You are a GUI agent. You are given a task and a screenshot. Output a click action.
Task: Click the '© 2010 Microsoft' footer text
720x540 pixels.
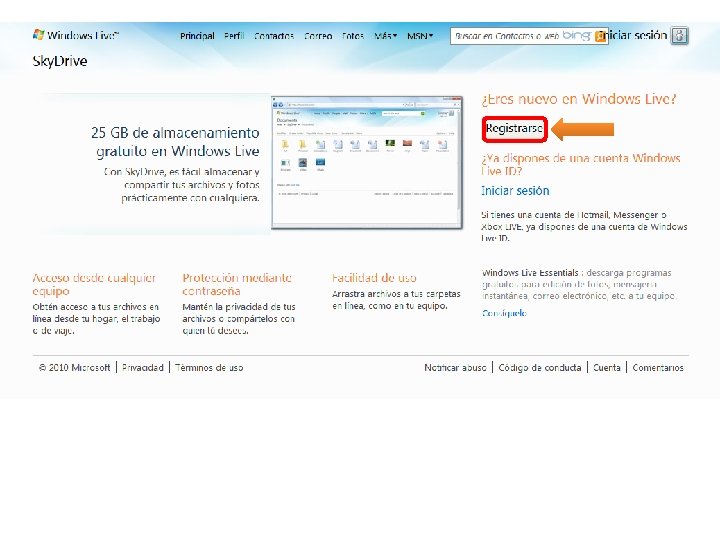[74, 368]
